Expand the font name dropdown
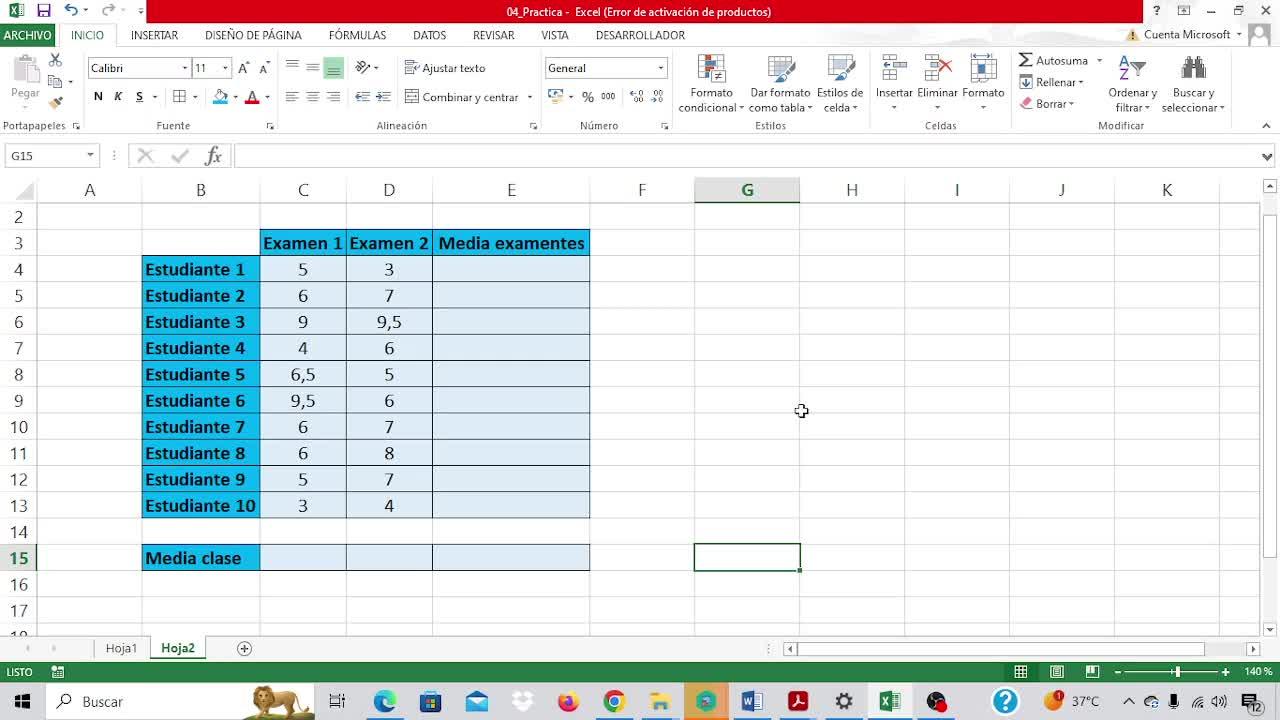1280x720 pixels. click(185, 68)
